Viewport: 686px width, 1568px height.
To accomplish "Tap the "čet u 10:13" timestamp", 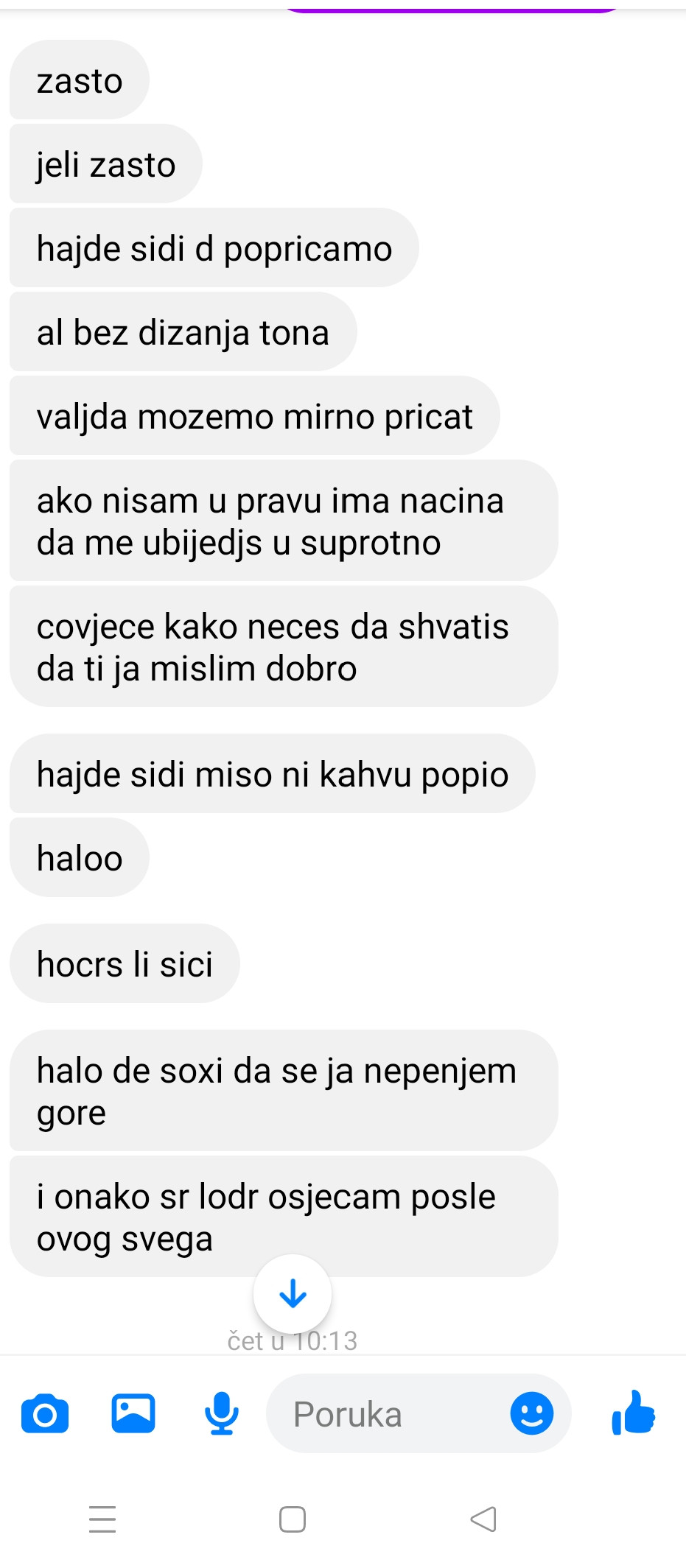I will pos(293,1340).
